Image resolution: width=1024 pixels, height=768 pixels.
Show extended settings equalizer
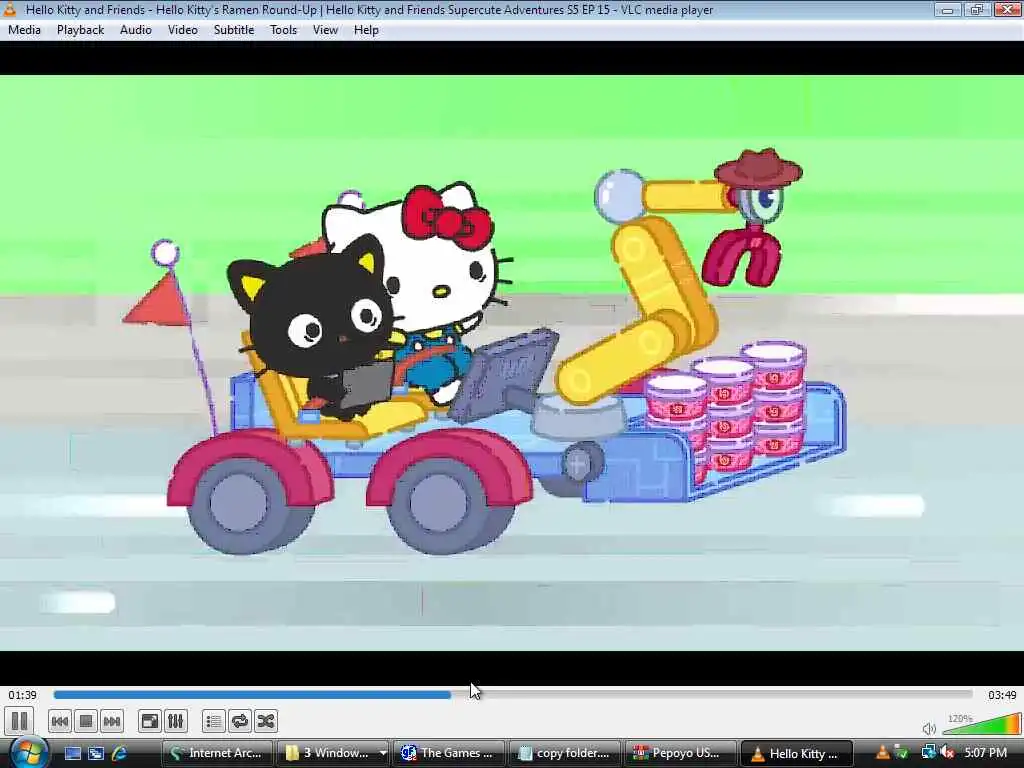point(176,722)
